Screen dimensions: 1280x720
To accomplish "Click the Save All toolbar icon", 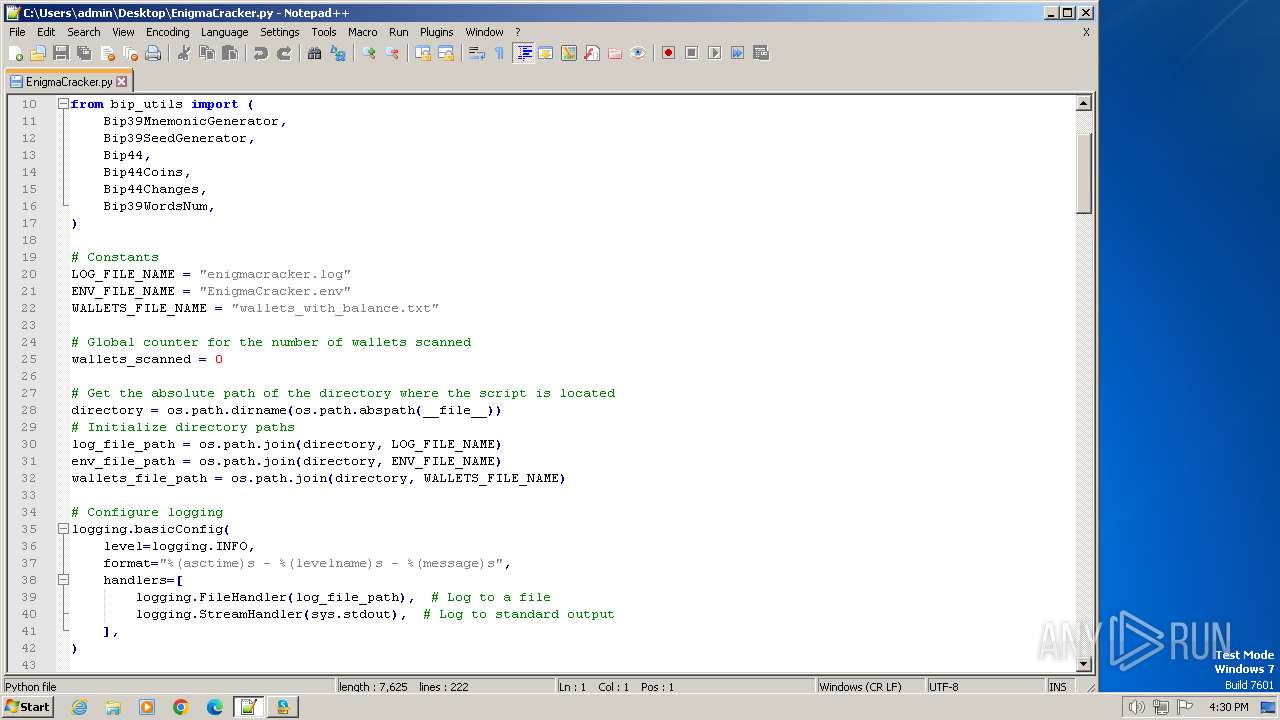I will 84,53.
